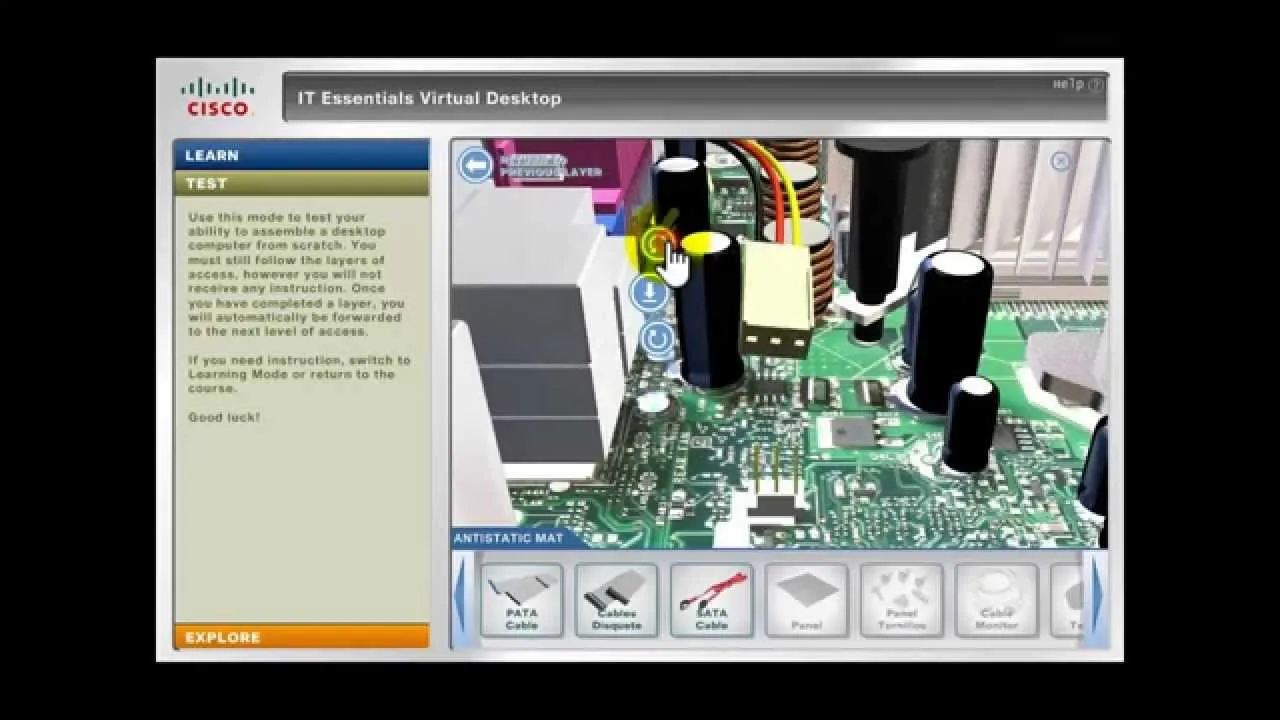Open the EXPLORE mode tab
1280x720 pixels.
coord(301,637)
